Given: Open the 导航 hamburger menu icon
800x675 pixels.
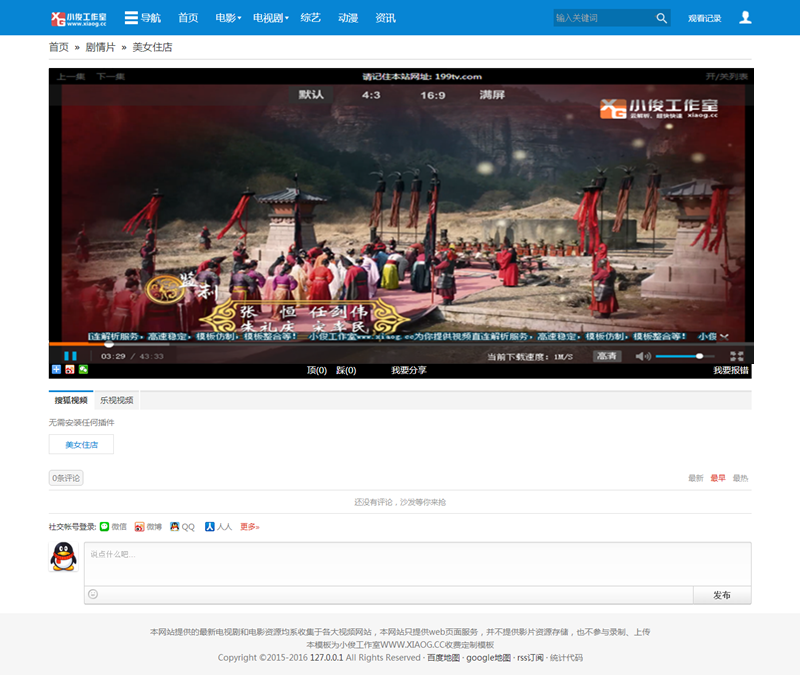Looking at the screenshot, I should click(x=131, y=18).
